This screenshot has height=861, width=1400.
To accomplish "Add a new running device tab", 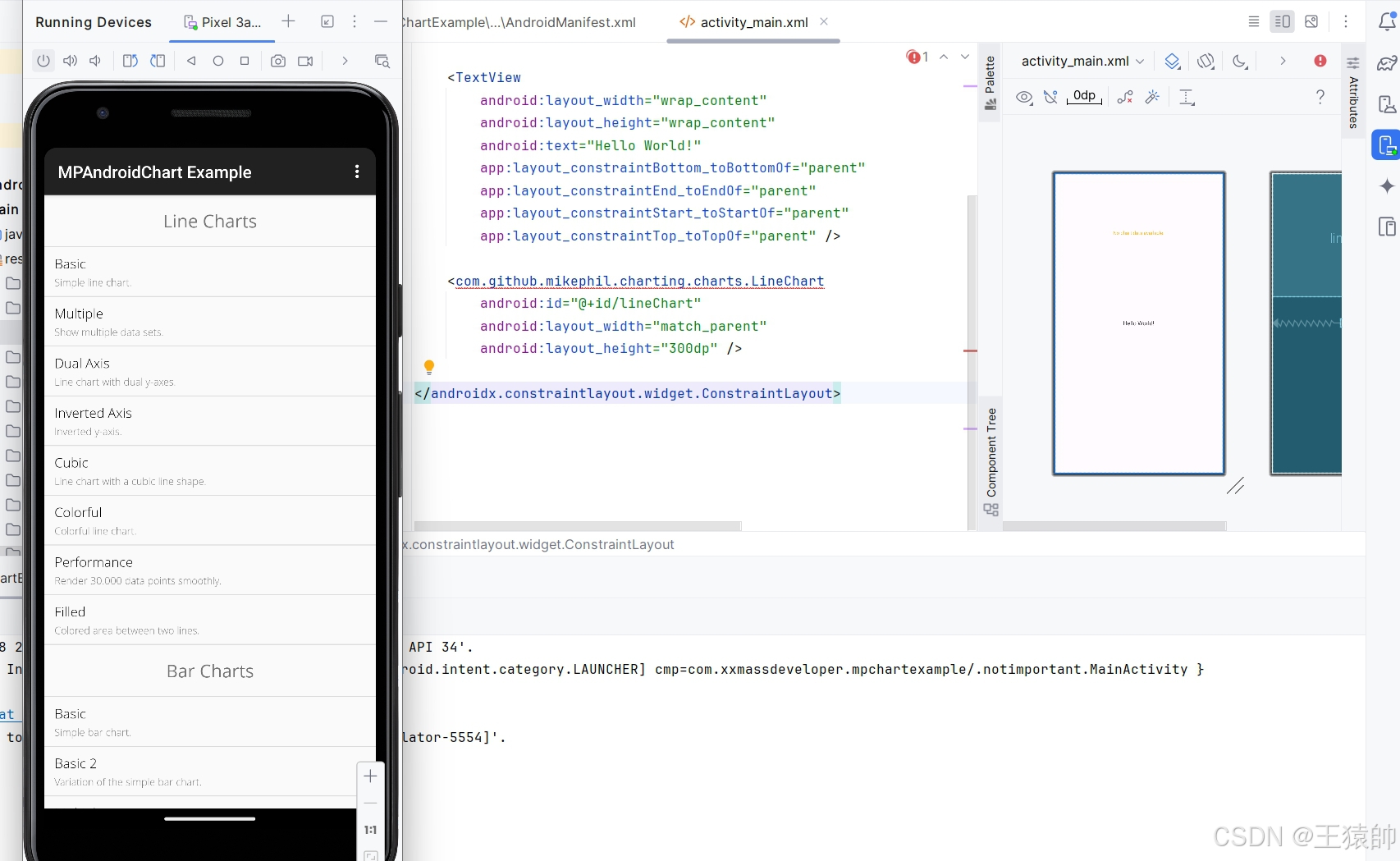I will point(288,21).
